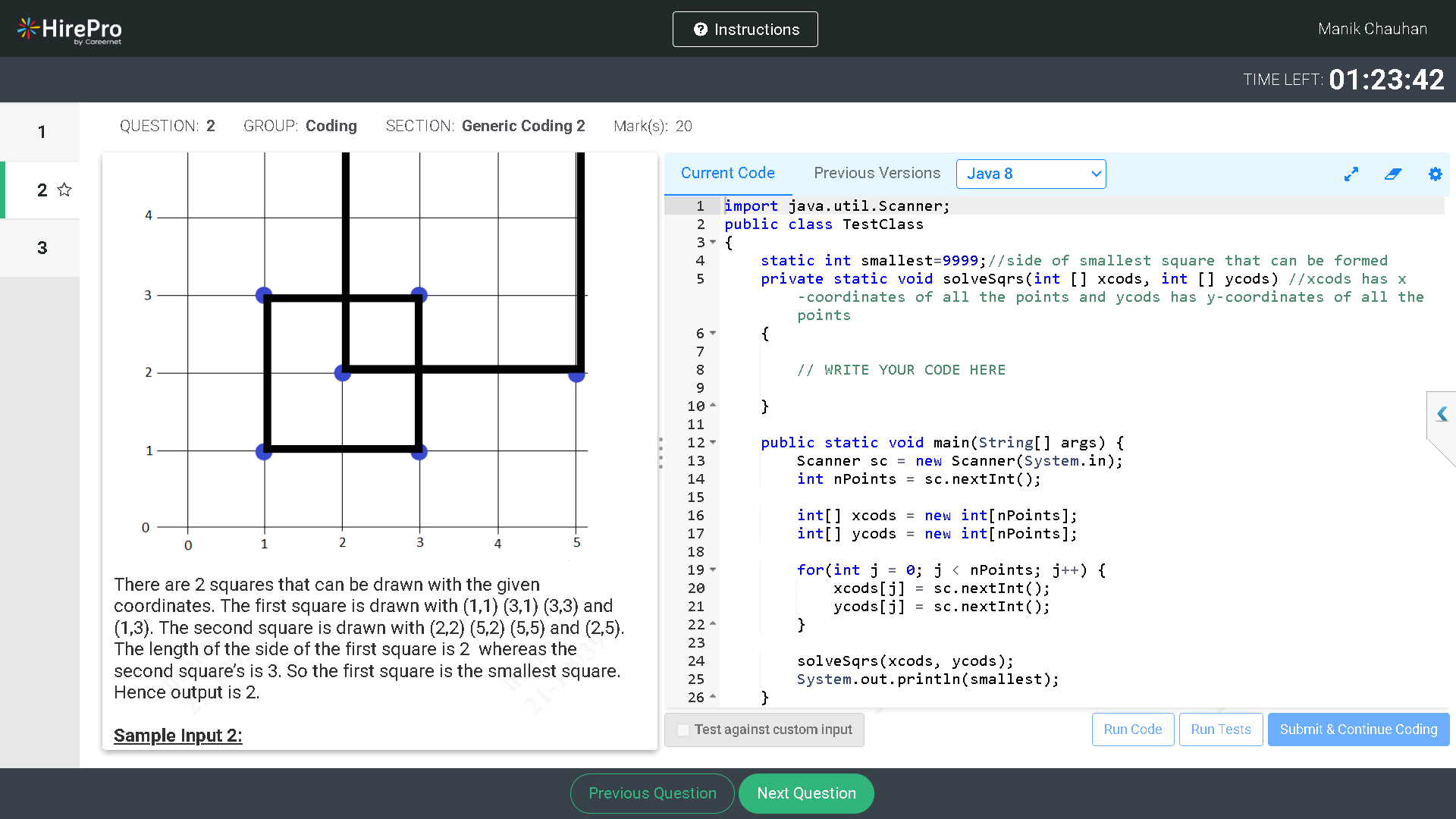Screen dimensions: 1456x819
Task: Open the Java 8 language dropdown
Action: (1031, 174)
